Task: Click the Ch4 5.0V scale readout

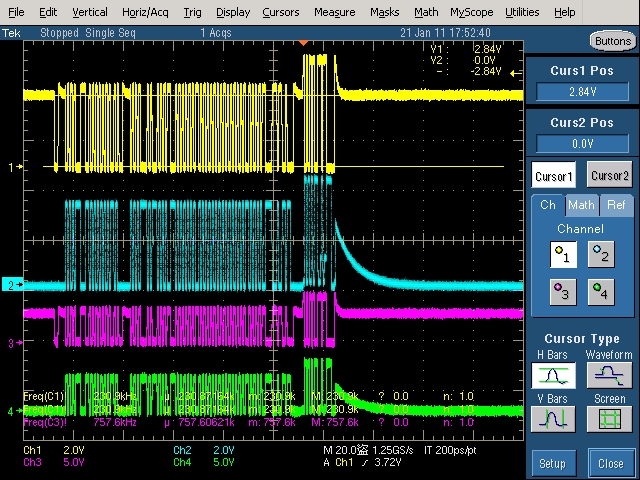Action: [x=204, y=462]
